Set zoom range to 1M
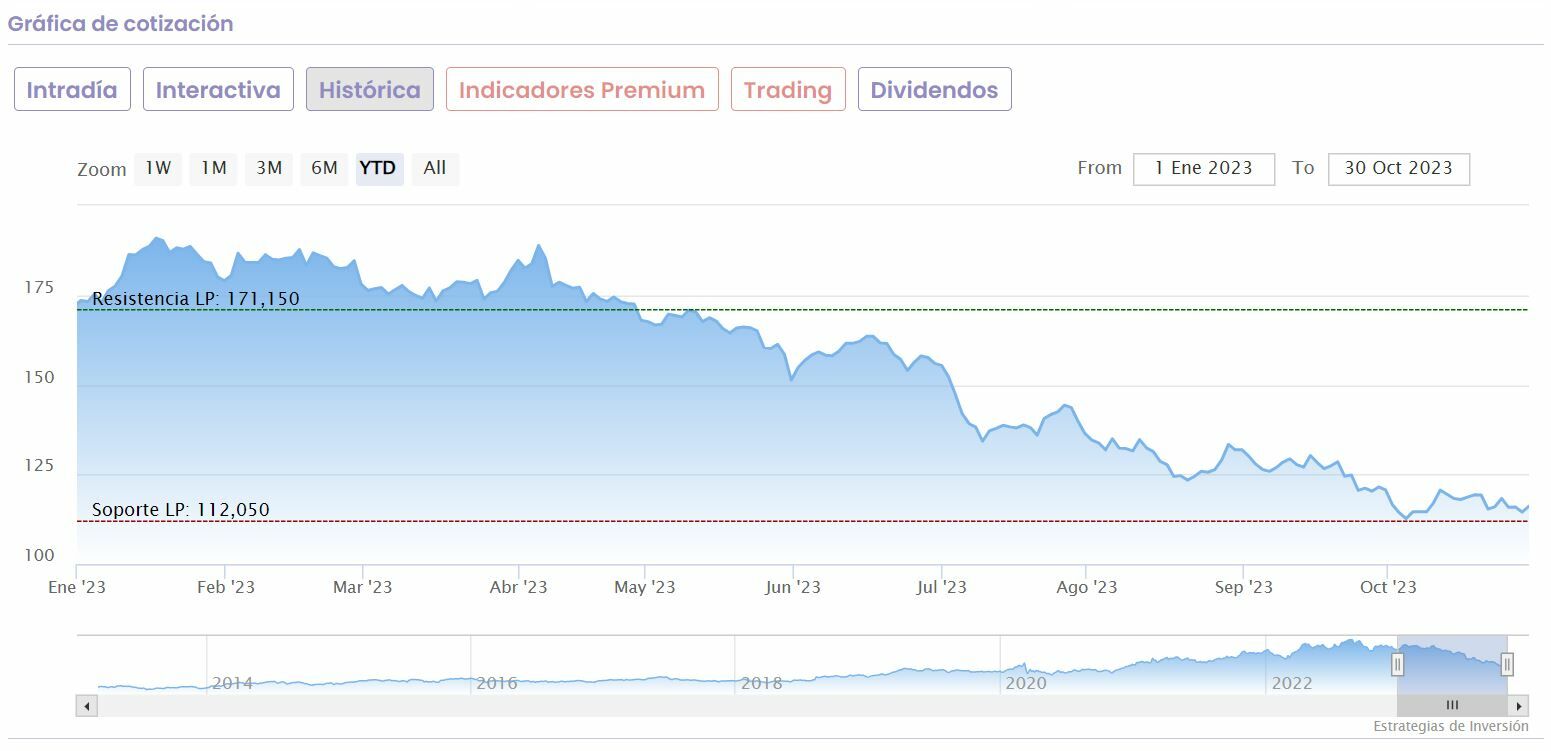This screenshot has height=751, width=1551. 213,168
